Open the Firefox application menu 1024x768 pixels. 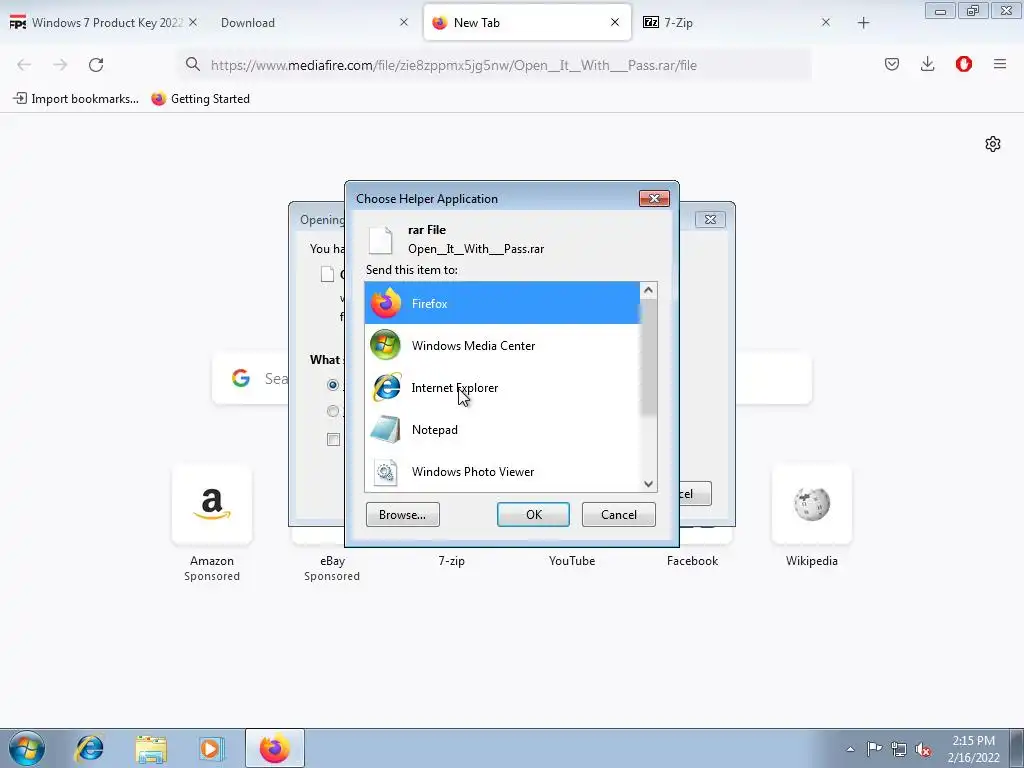pos(1000,64)
